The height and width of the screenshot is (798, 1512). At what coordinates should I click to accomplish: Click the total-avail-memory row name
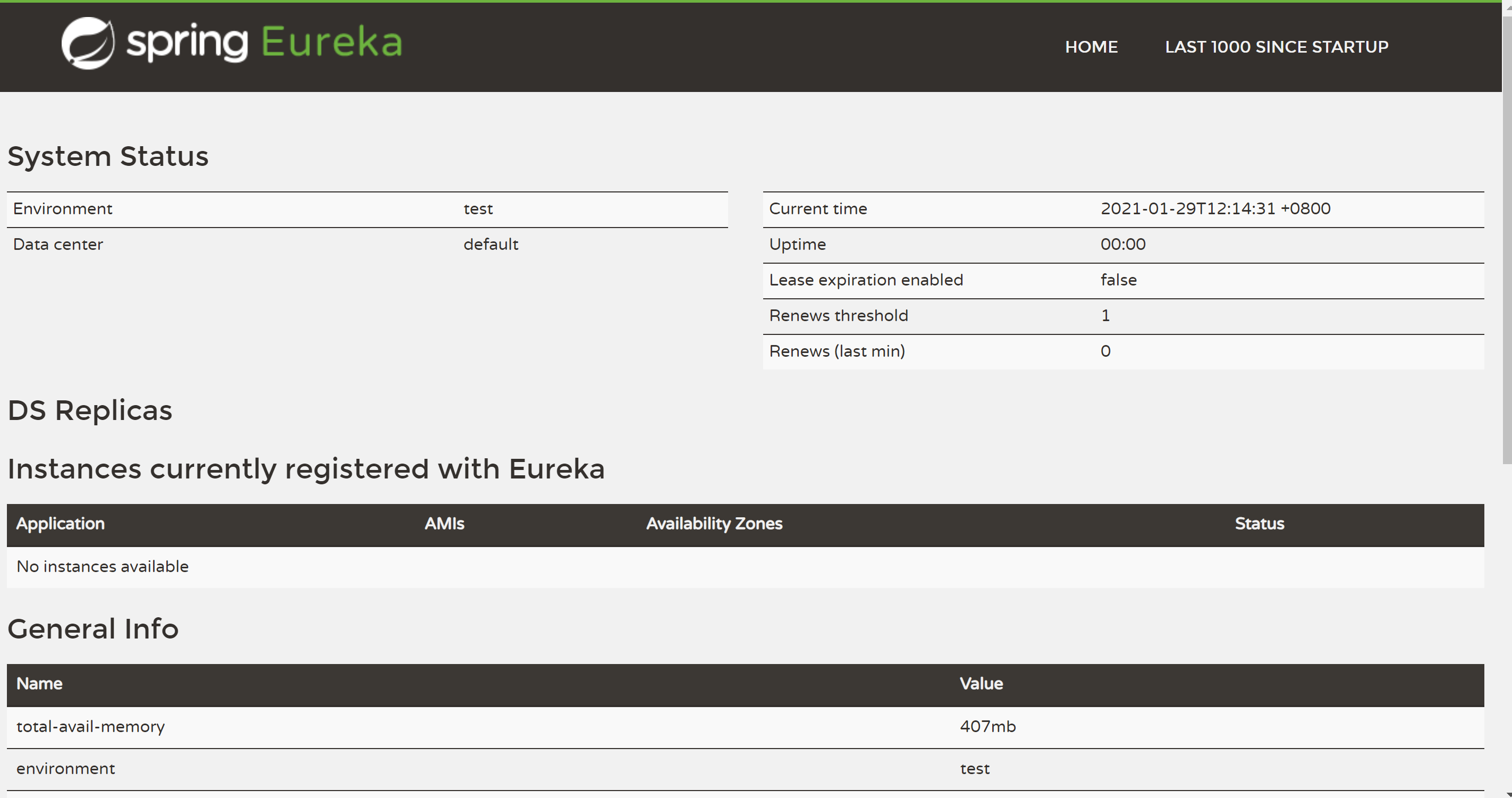point(90,727)
